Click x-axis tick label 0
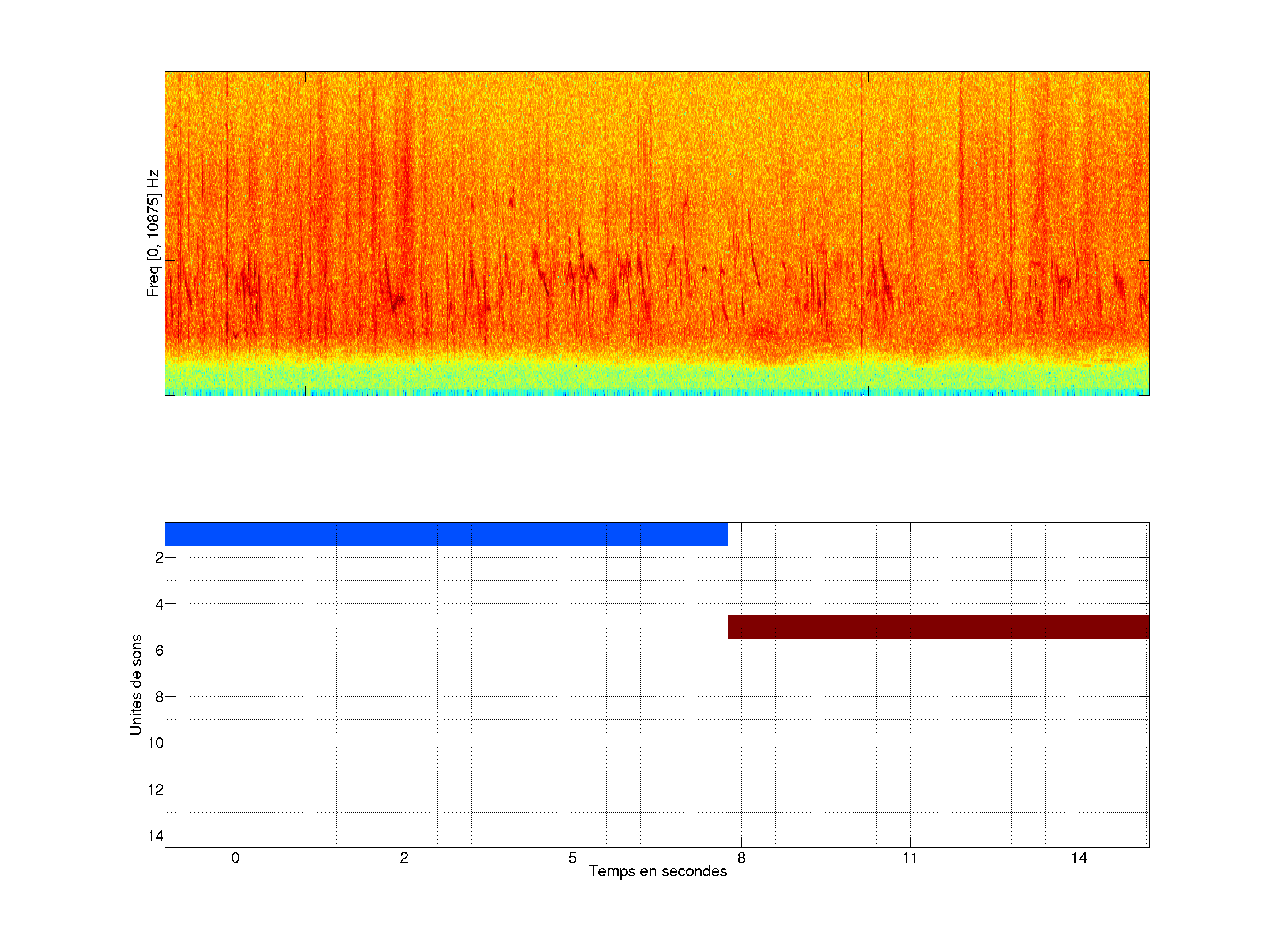Screen dimensions: 1270x952 tap(235, 858)
